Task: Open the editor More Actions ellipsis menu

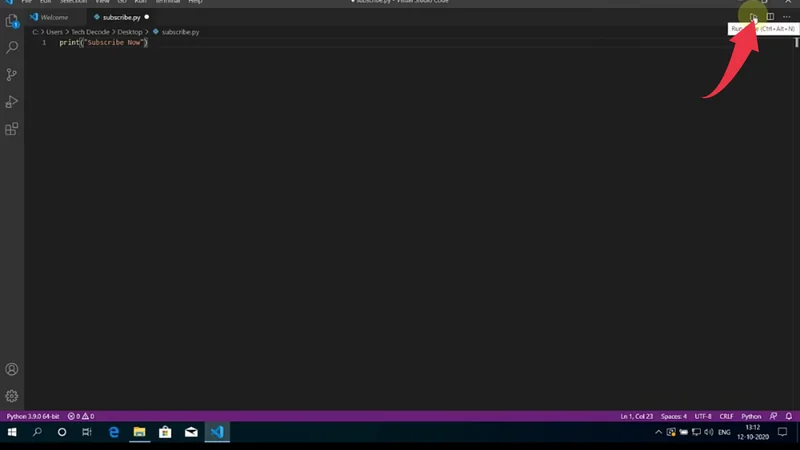Action: 786,17
